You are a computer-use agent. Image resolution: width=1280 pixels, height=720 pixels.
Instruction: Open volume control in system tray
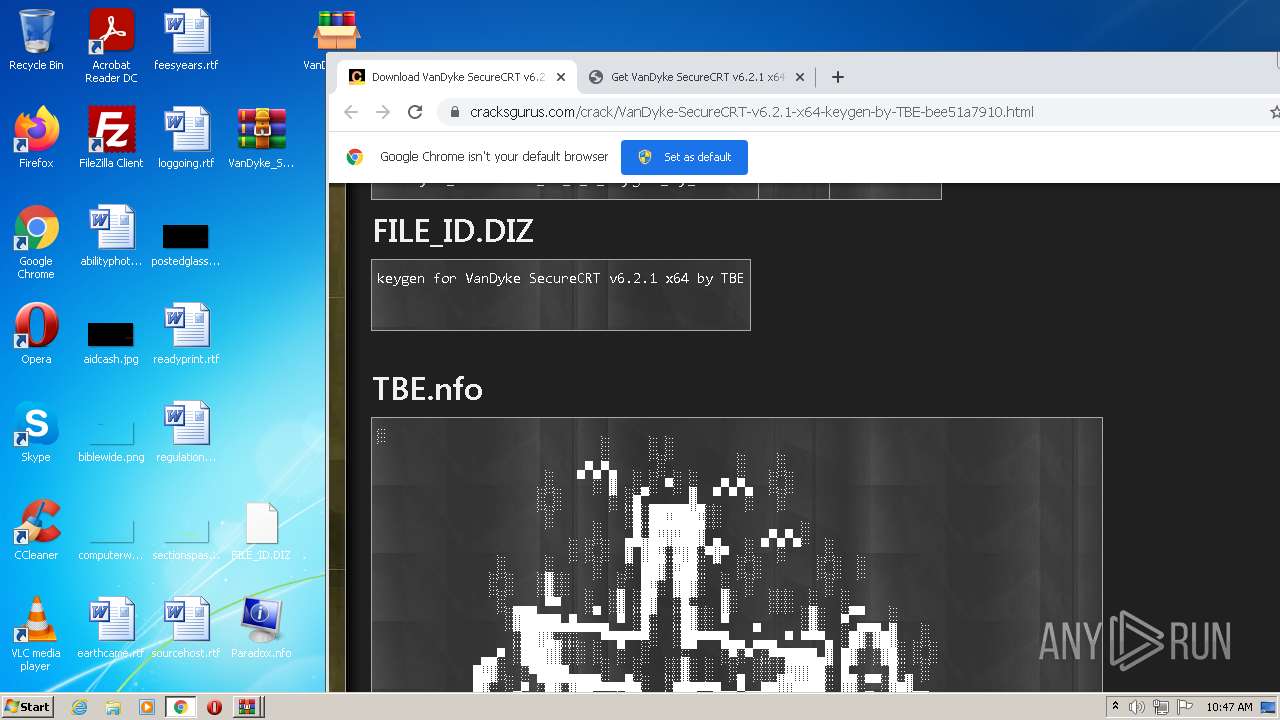[1137, 707]
